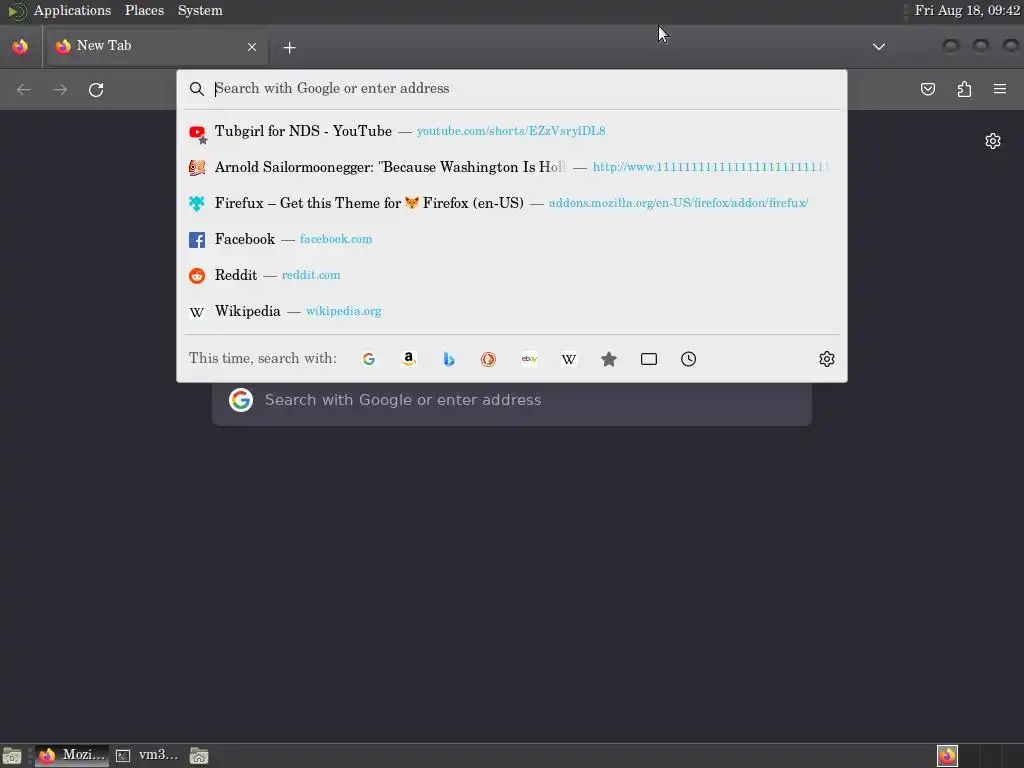1024x768 pixels.
Task: Open a new tab with plus button
Action: pyautogui.click(x=289, y=47)
